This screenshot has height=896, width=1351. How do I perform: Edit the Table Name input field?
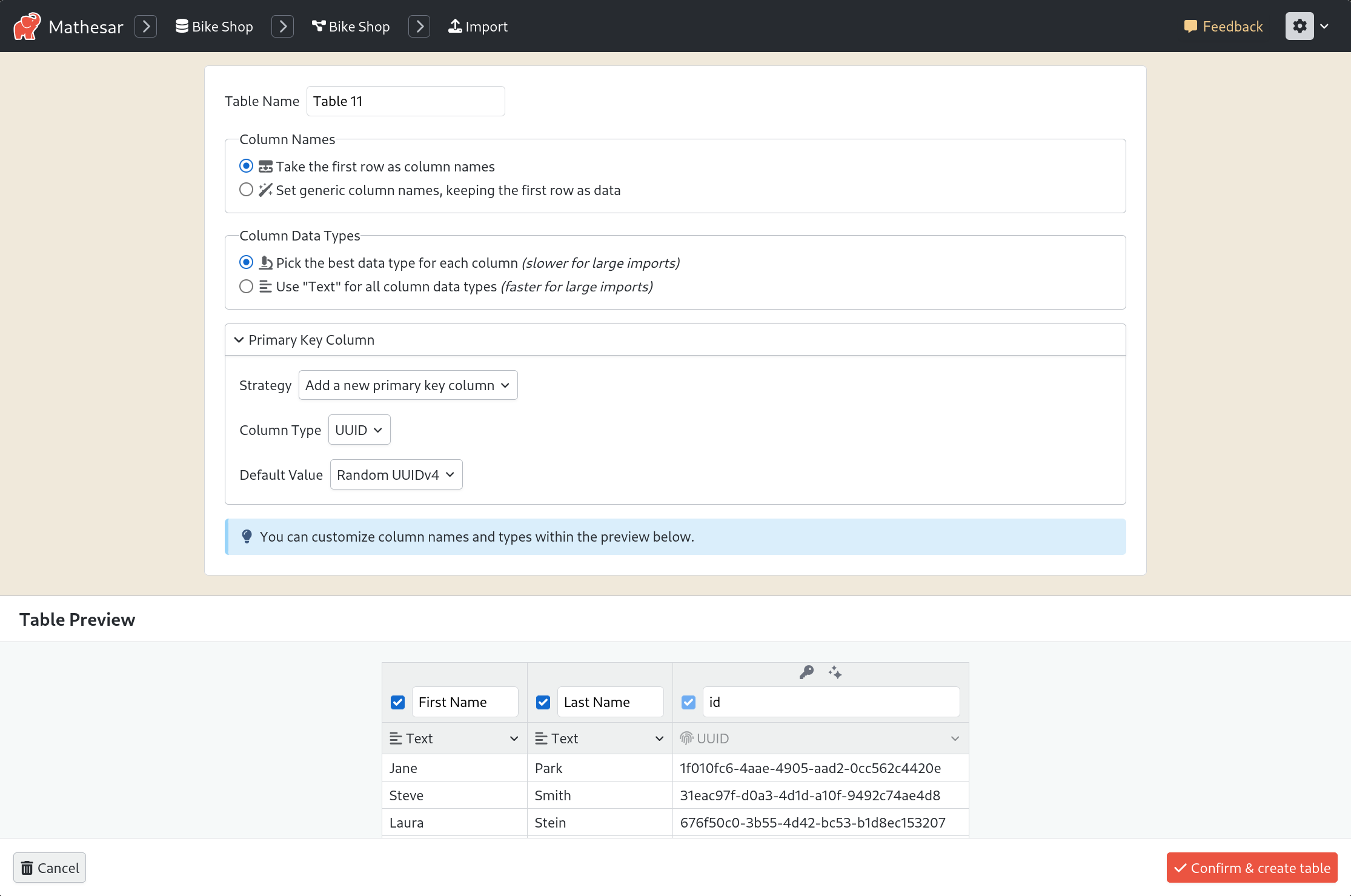405,101
